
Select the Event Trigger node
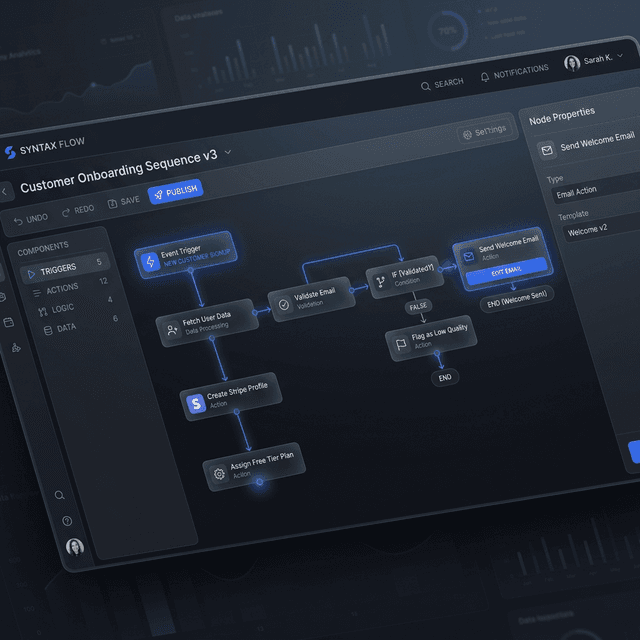tap(186, 255)
